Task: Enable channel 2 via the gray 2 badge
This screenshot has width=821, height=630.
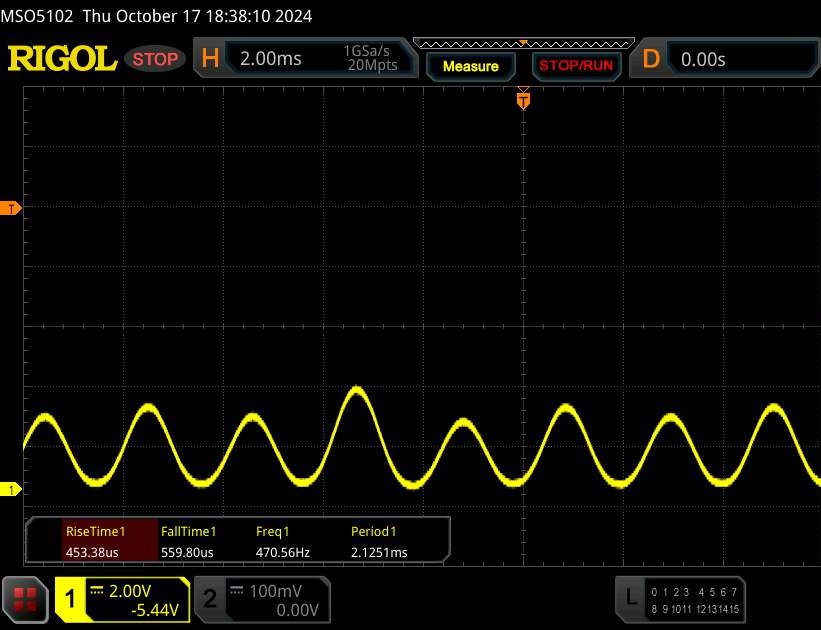Action: (x=210, y=598)
